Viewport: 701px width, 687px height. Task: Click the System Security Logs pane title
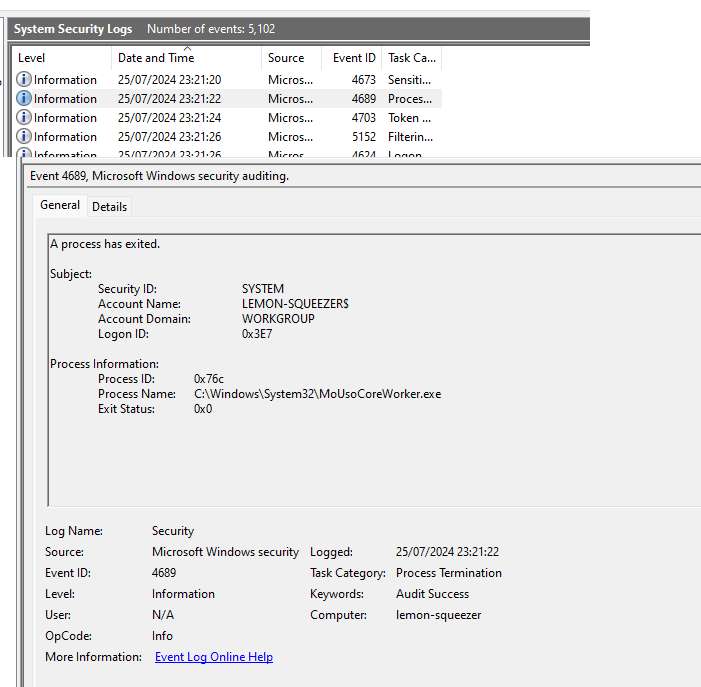pos(73,29)
